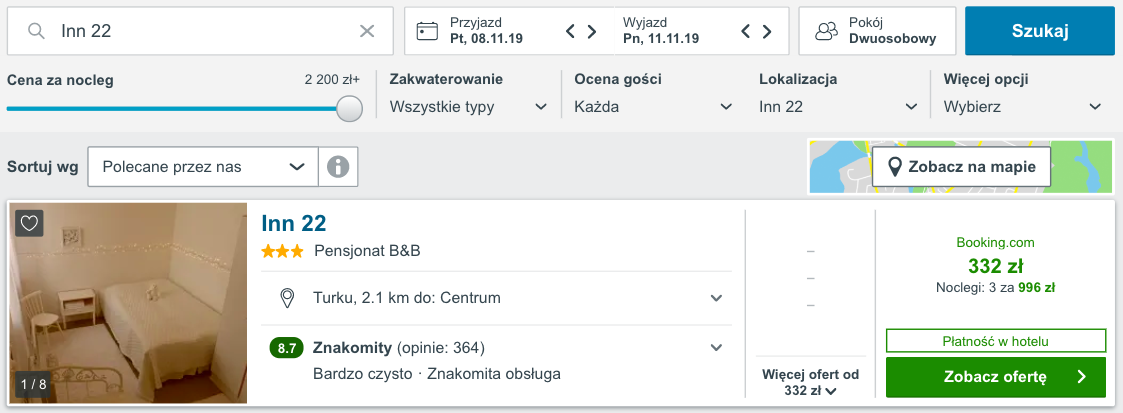The image size is (1123, 413).
Task: Clear the Inn 22 search text
Action: [367, 31]
